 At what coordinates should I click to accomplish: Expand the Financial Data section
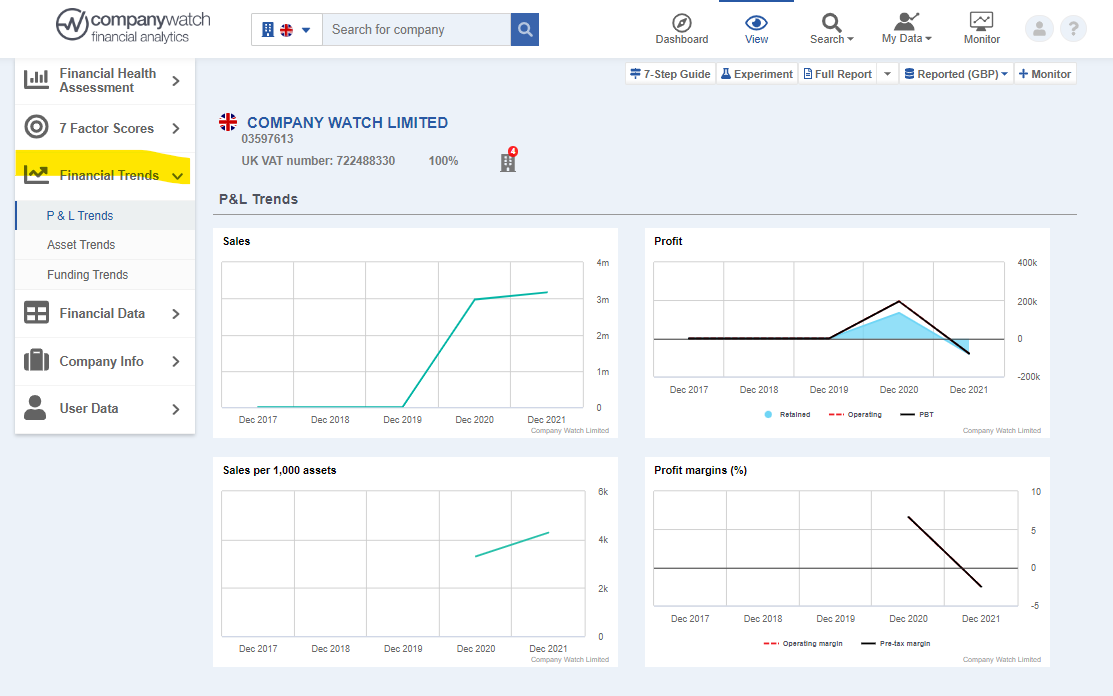point(105,314)
